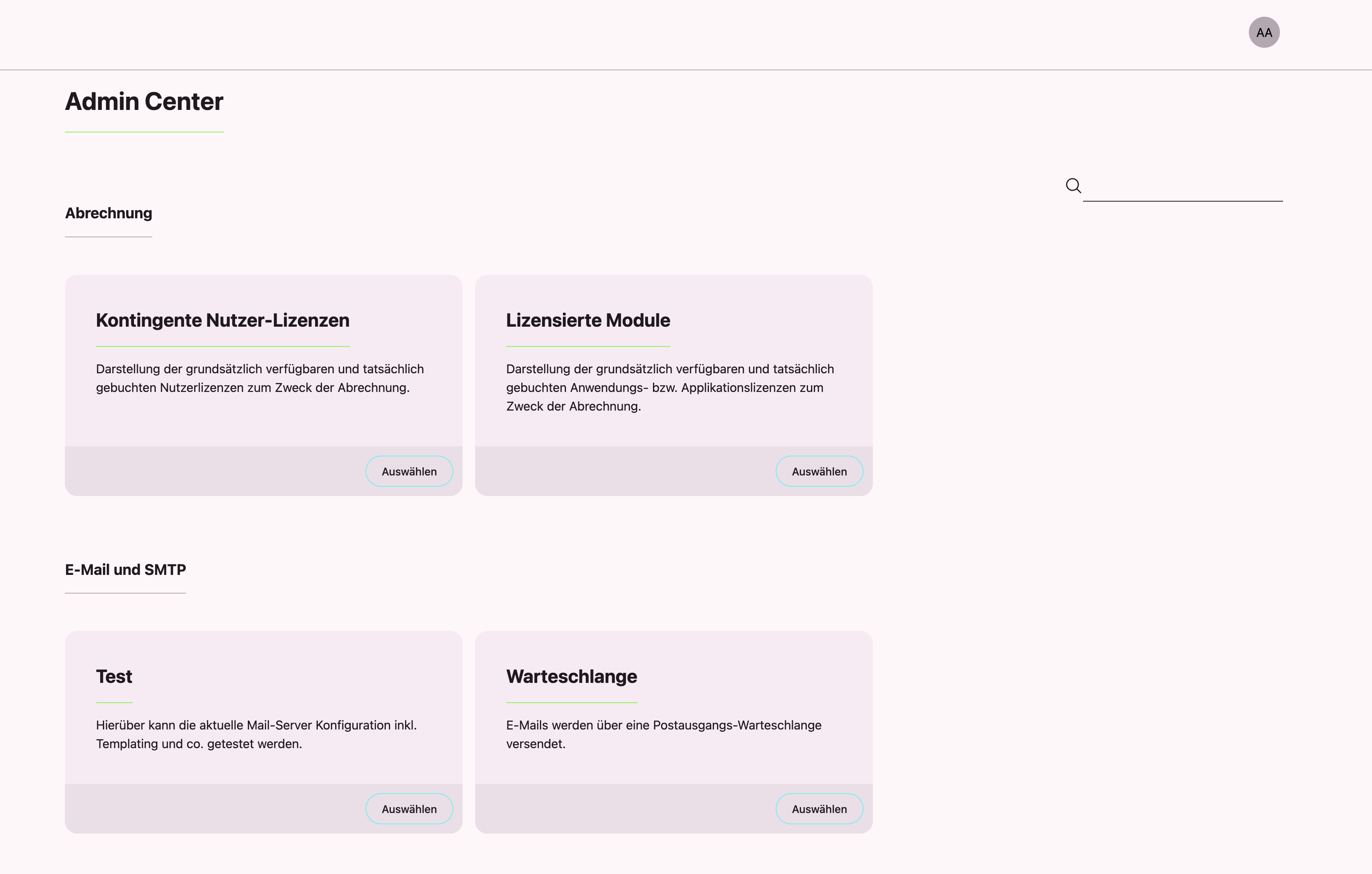Click the Lizensierte Module description text
The width and height of the screenshot is (1372, 874).
(669, 387)
